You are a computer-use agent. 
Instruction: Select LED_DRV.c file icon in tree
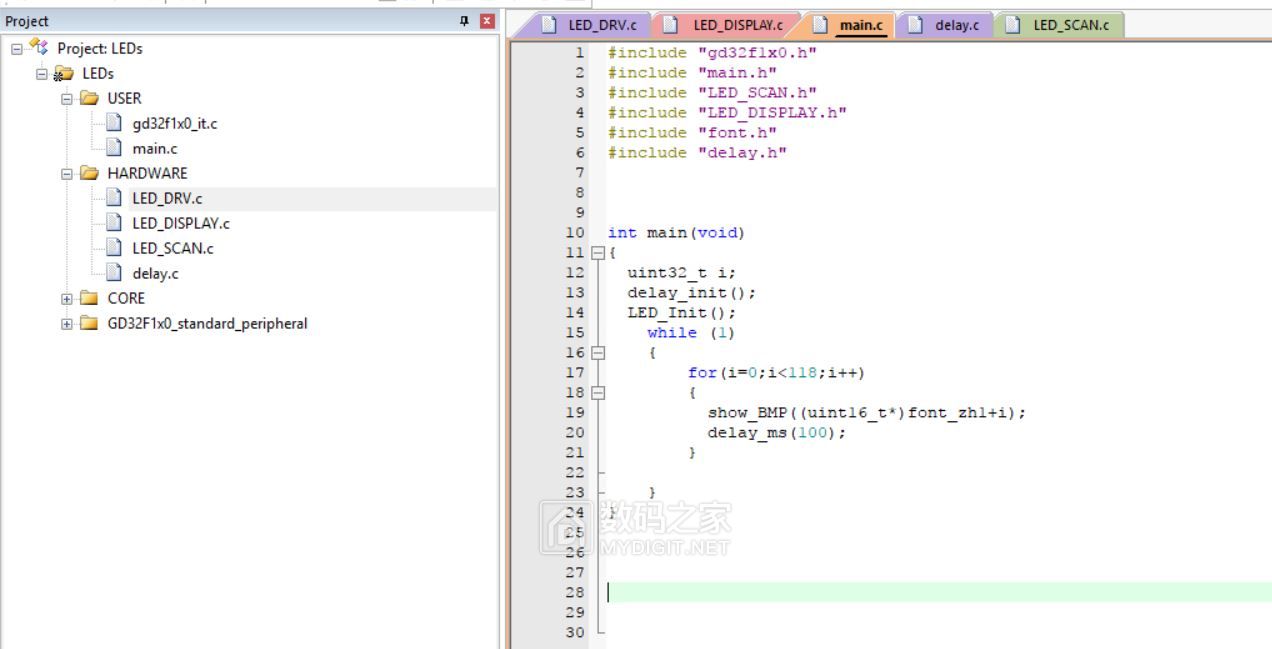(x=114, y=198)
